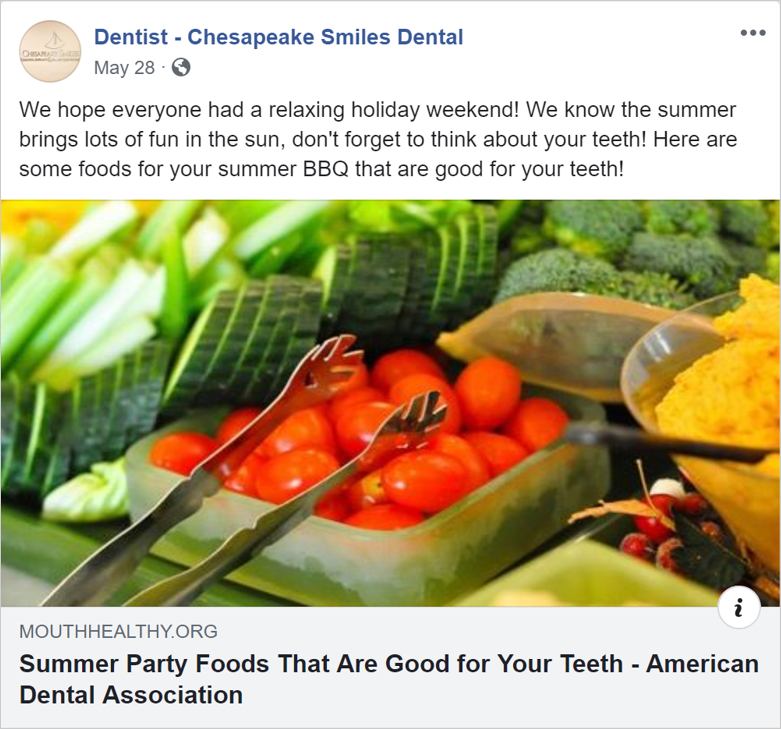Viewport: 781px width, 729px height.
Task: Click the MOUTHHEALTHY.ORG source domain
Action: [x=118, y=632]
